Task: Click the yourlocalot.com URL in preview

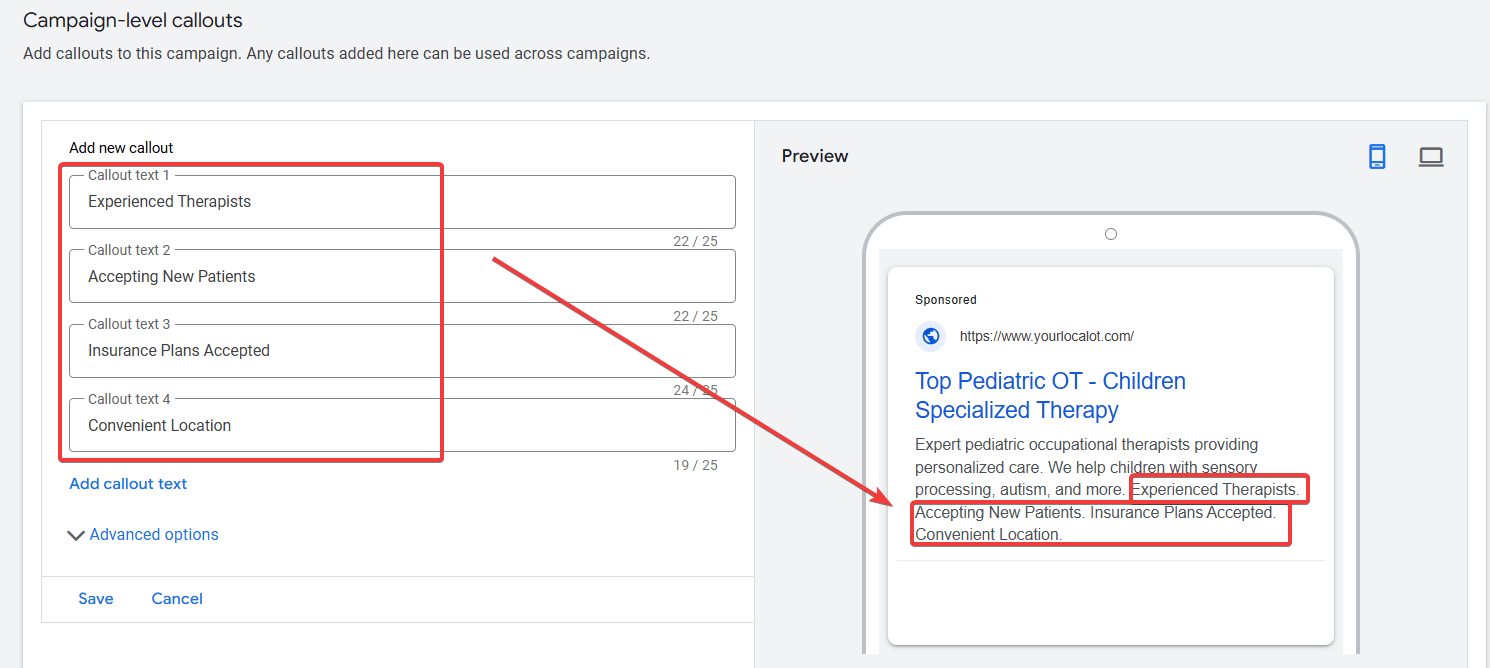Action: pyautogui.click(x=1047, y=337)
